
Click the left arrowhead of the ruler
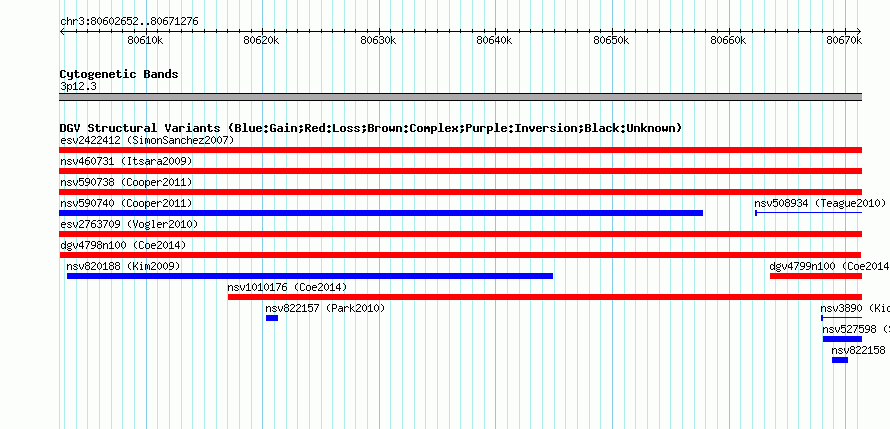[62, 31]
